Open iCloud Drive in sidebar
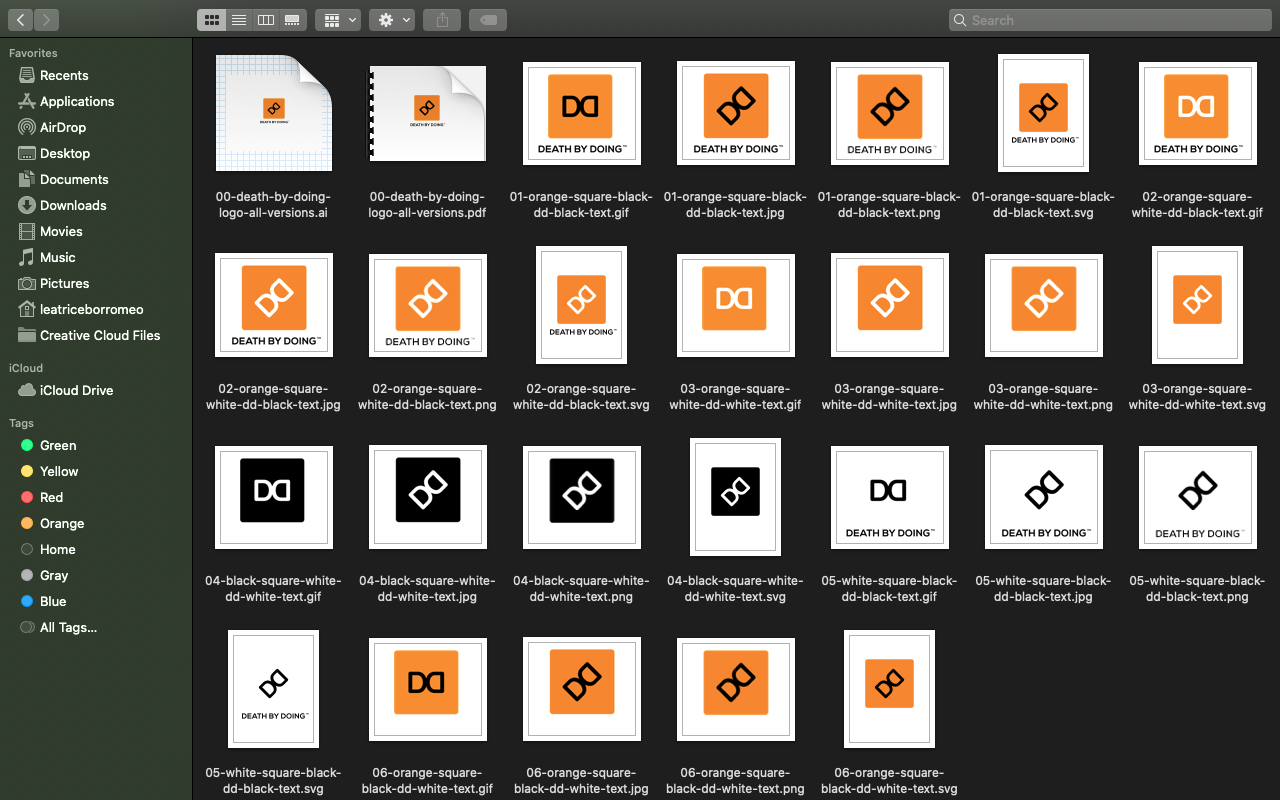Screen dimensions: 1280x800 tap(76, 390)
